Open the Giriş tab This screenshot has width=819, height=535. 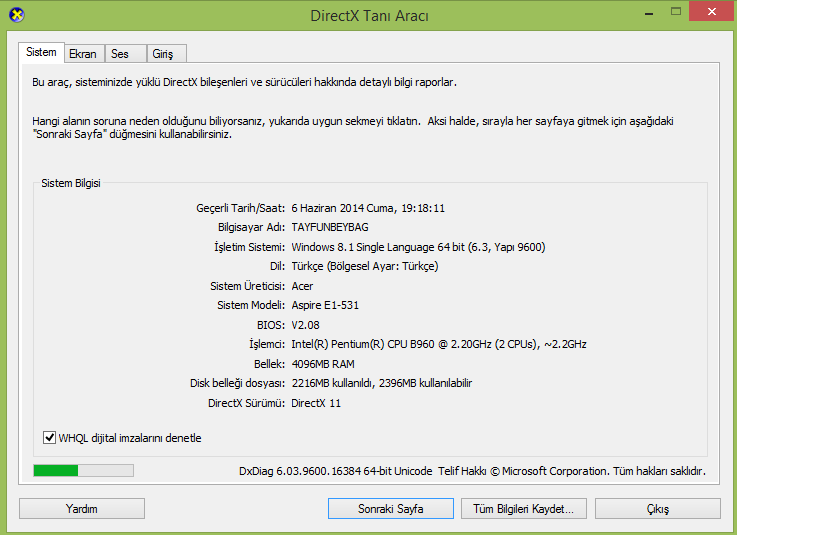166,54
